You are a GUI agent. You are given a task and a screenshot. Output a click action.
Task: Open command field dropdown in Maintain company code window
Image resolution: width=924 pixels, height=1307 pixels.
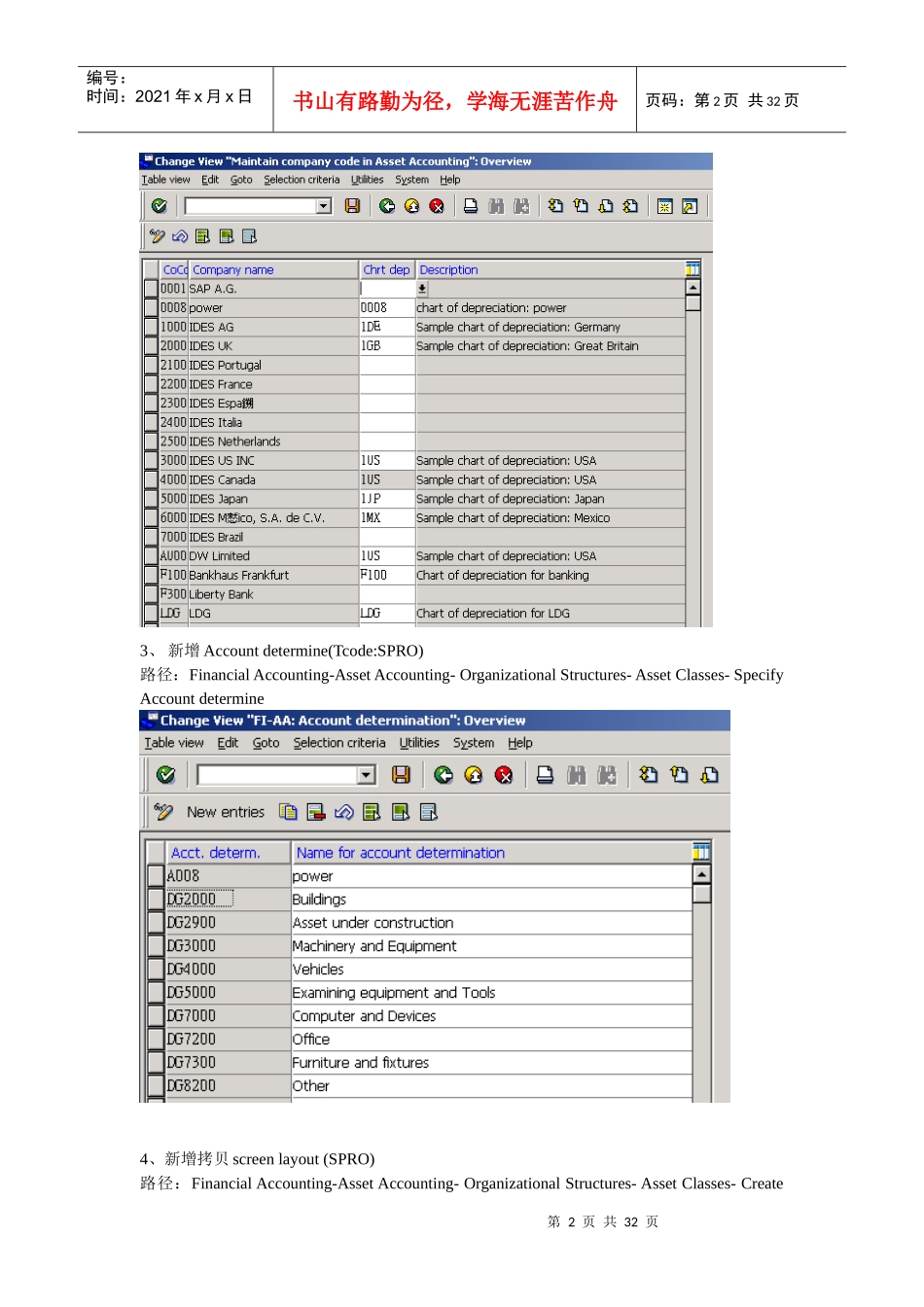pos(324,206)
